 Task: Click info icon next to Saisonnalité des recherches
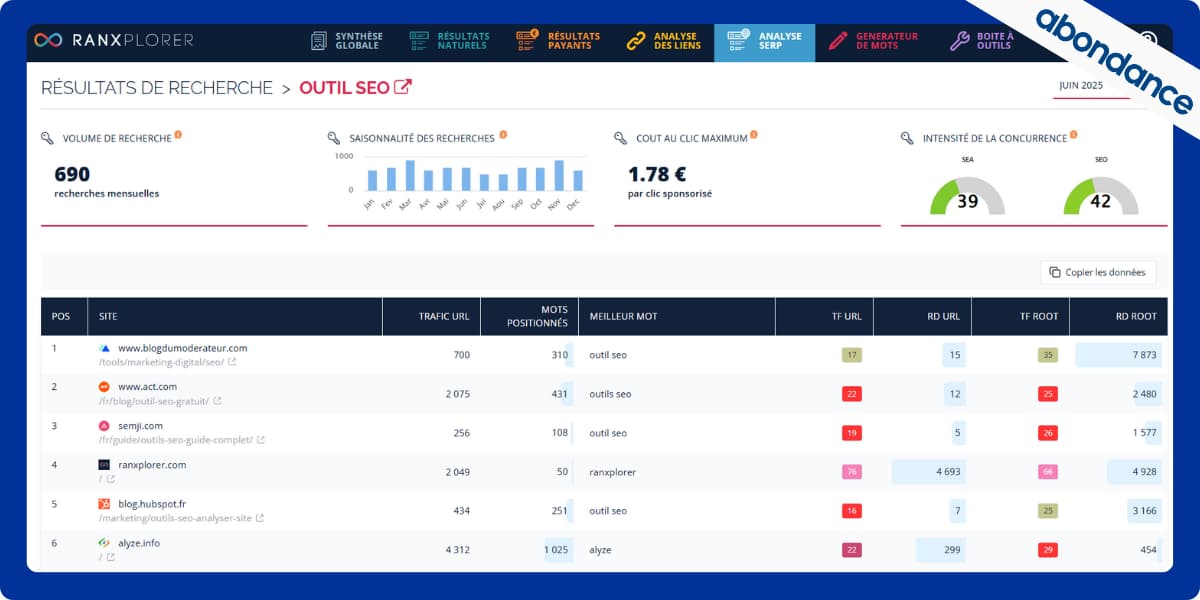503,134
